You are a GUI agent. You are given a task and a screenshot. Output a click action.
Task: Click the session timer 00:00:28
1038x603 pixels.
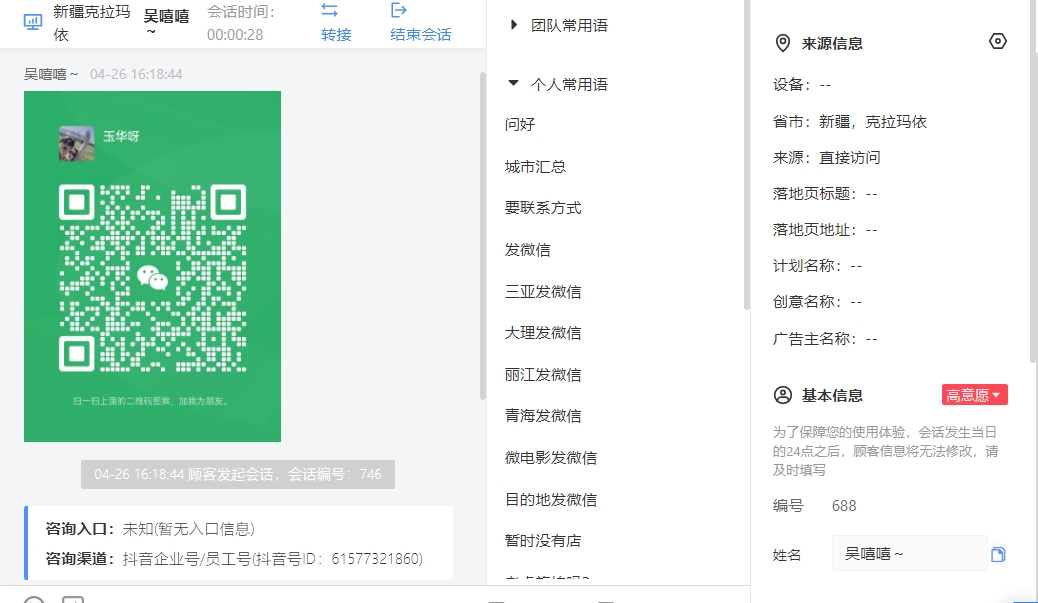[x=235, y=34]
